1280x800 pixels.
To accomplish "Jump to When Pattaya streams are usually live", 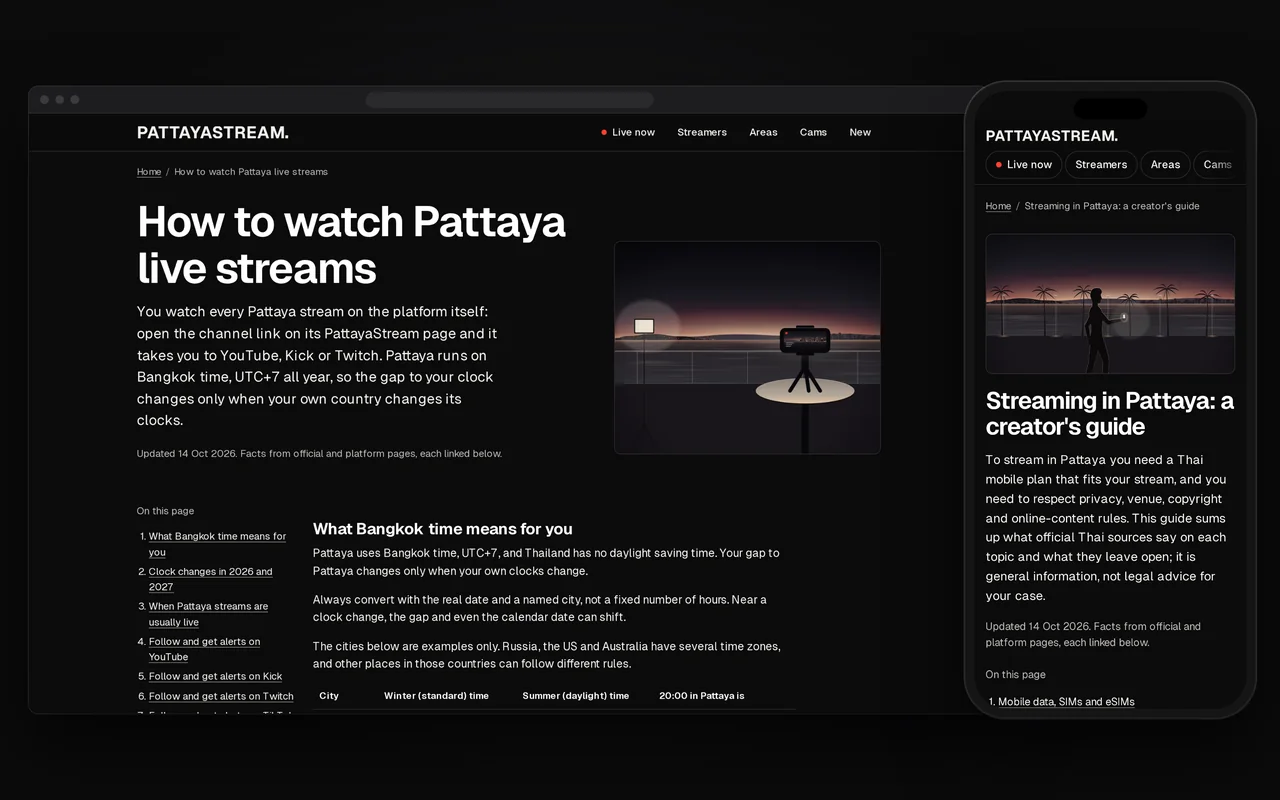I will tap(208, 614).
